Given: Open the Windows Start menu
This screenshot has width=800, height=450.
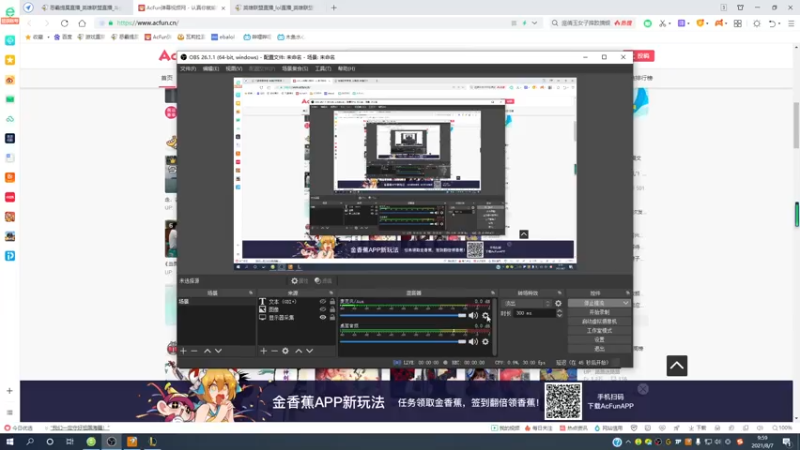Looking at the screenshot, I should [10, 442].
